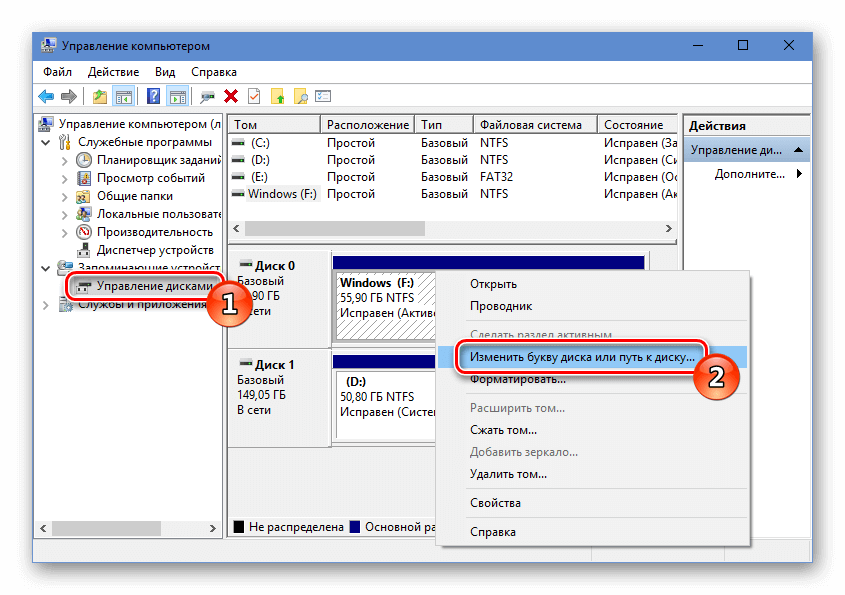Click the Планировщик заданий clock icon

(85, 160)
